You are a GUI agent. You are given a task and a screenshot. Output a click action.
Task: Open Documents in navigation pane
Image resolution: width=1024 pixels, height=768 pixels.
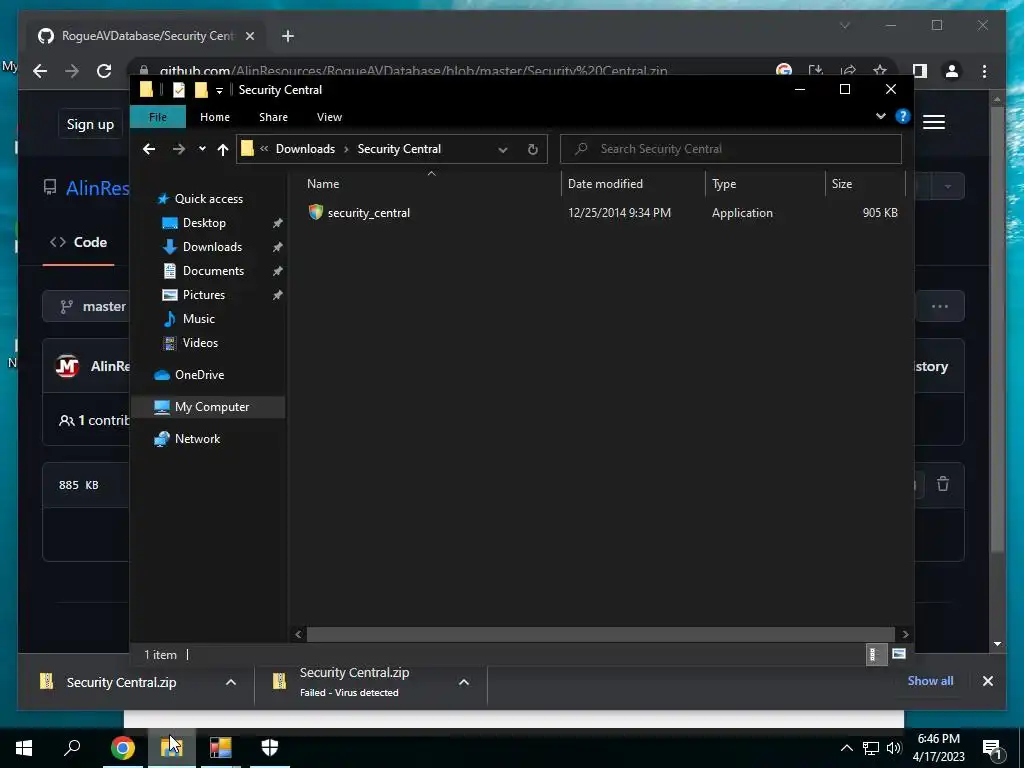click(x=213, y=271)
